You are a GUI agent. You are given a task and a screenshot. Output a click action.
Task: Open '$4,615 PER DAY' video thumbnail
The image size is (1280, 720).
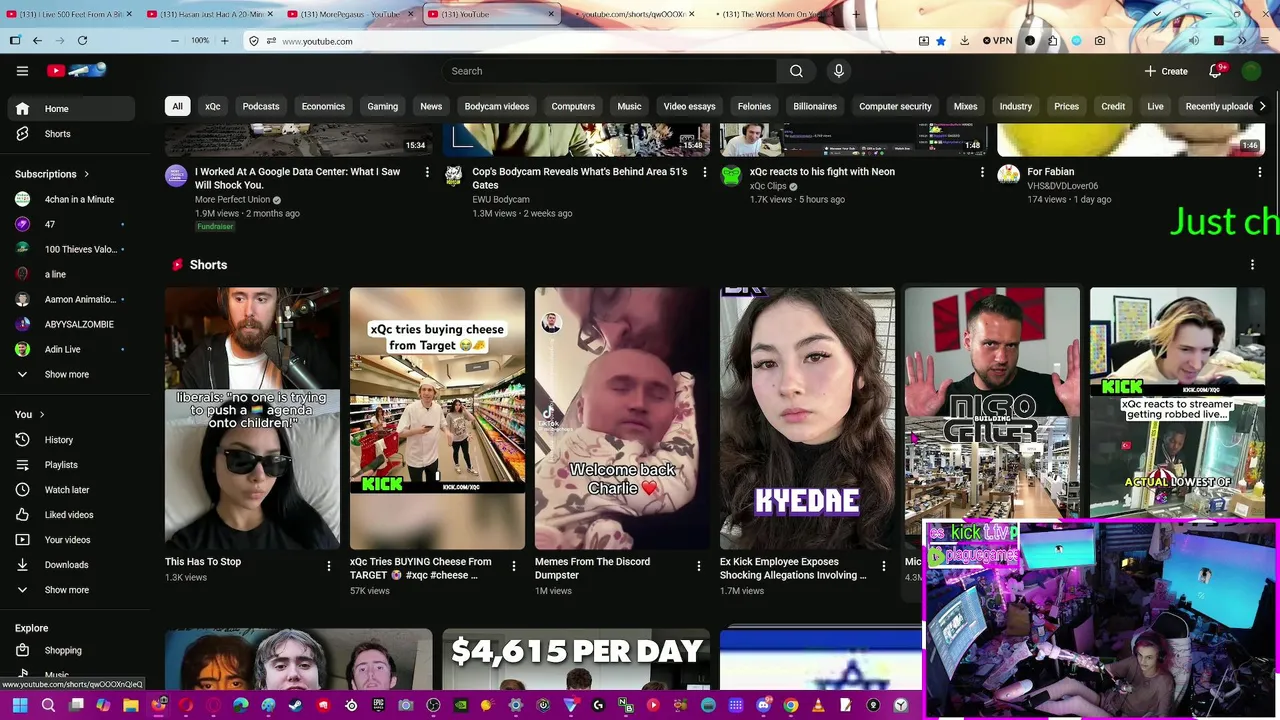(576, 660)
